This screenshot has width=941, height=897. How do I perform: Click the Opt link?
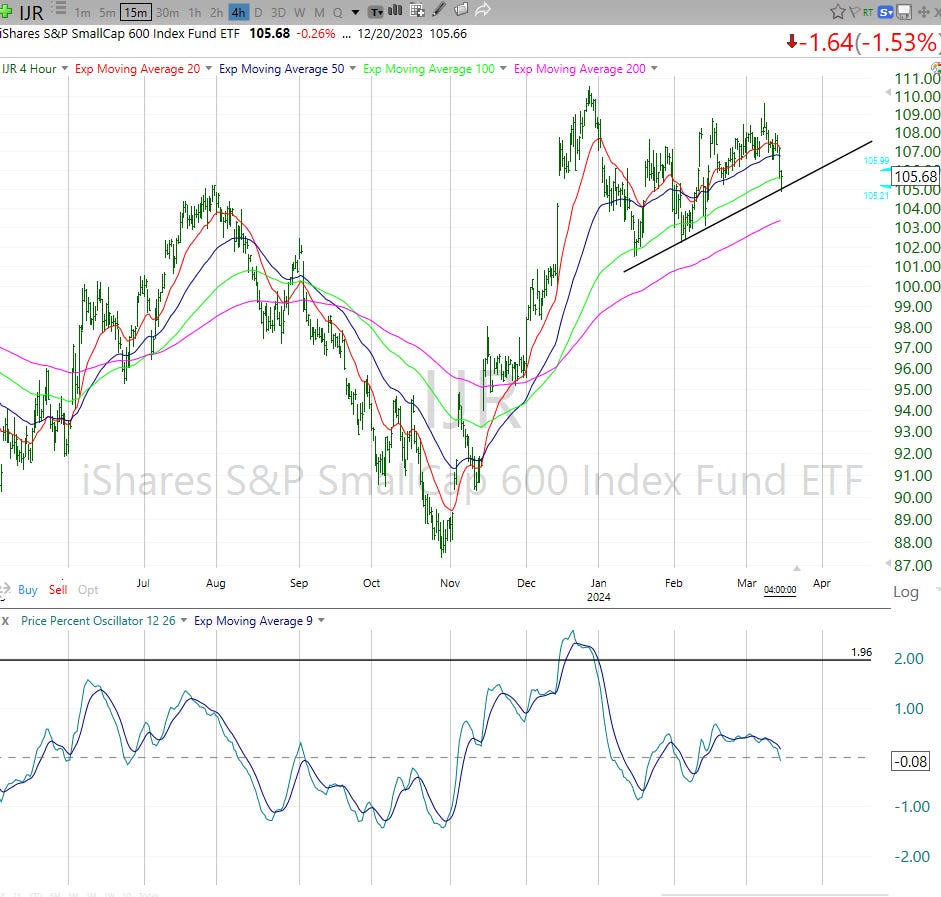88,590
